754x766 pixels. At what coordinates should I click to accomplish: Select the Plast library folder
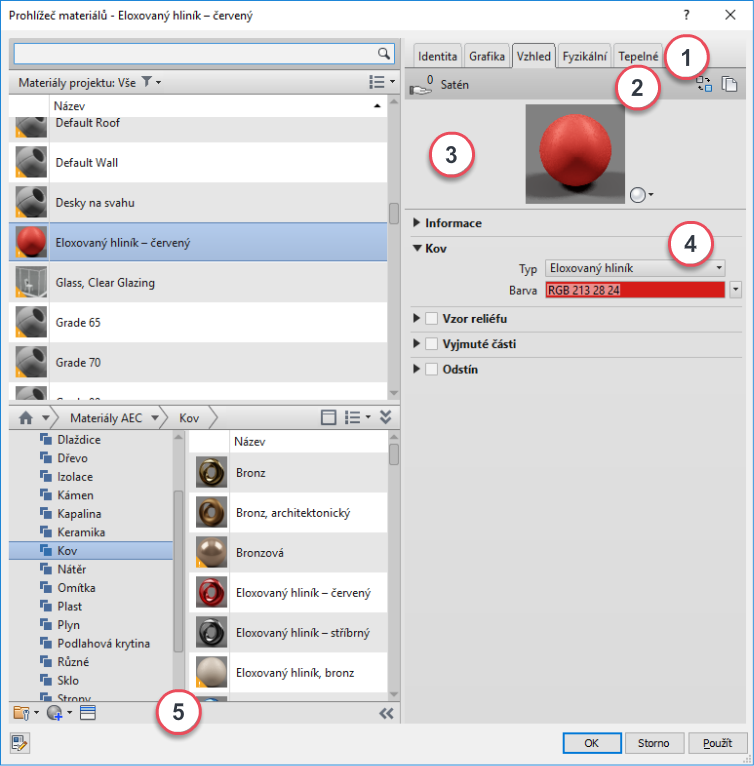pyautogui.click(x=69, y=606)
